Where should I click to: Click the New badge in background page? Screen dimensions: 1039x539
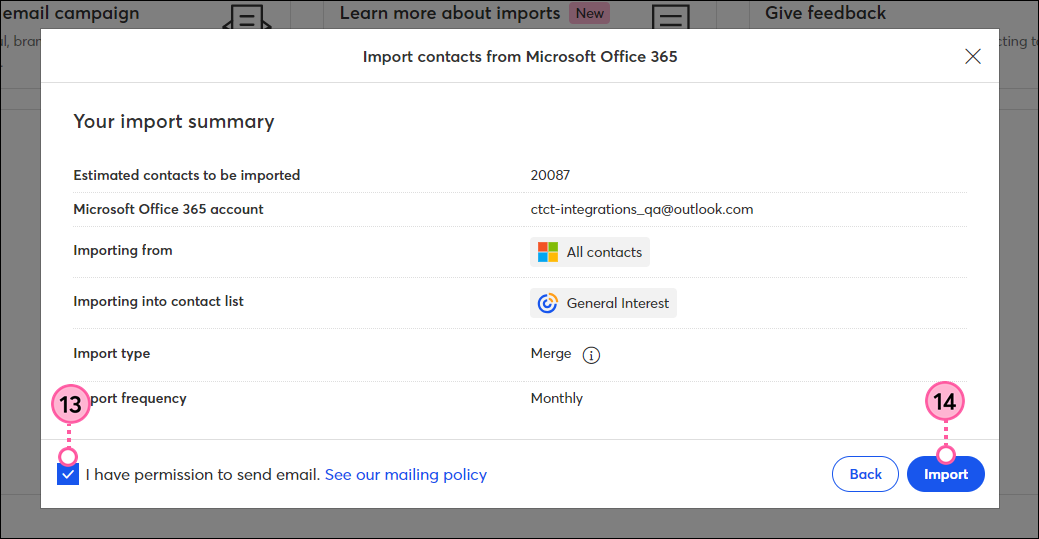[x=589, y=13]
